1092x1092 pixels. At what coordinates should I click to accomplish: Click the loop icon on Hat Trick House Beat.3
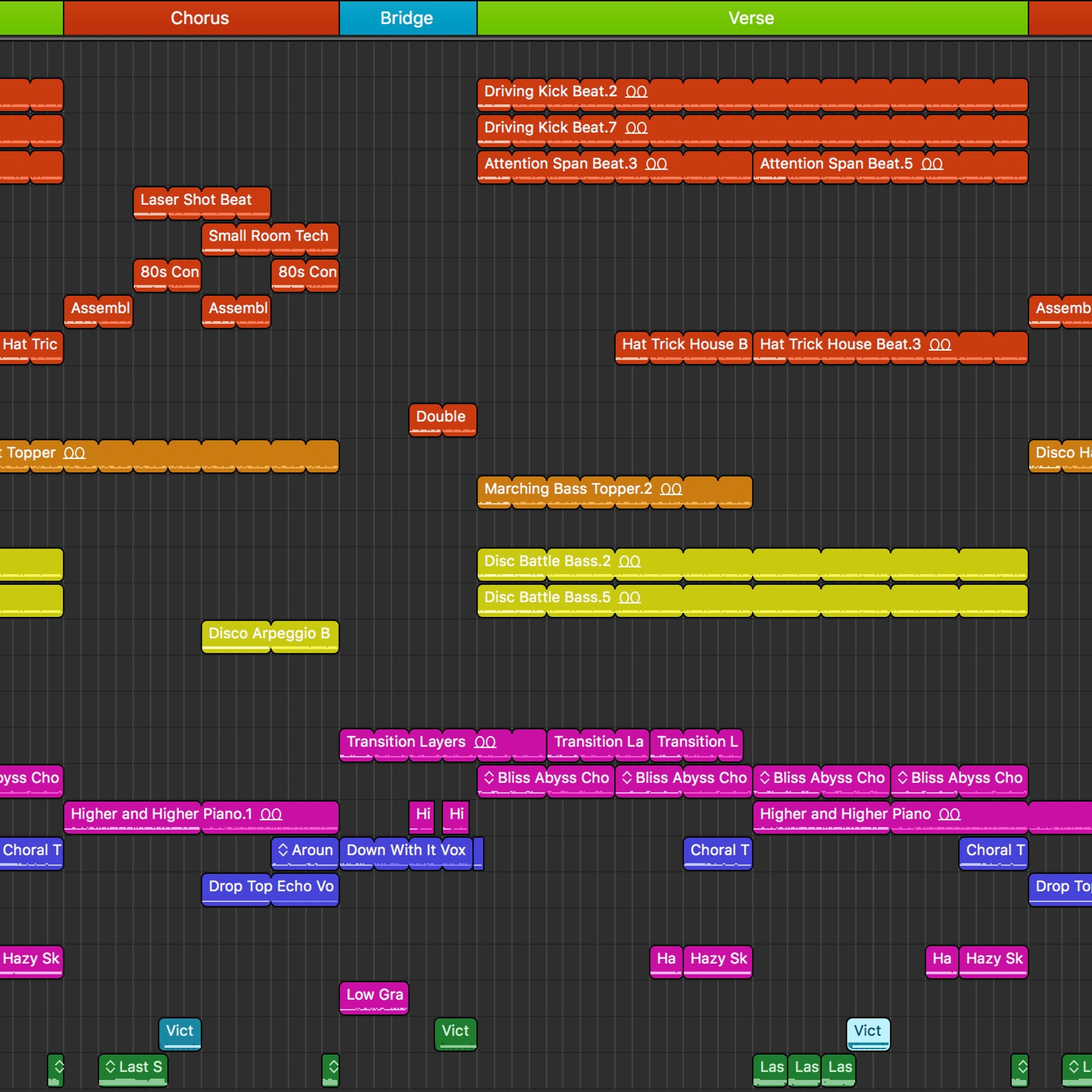(x=940, y=345)
